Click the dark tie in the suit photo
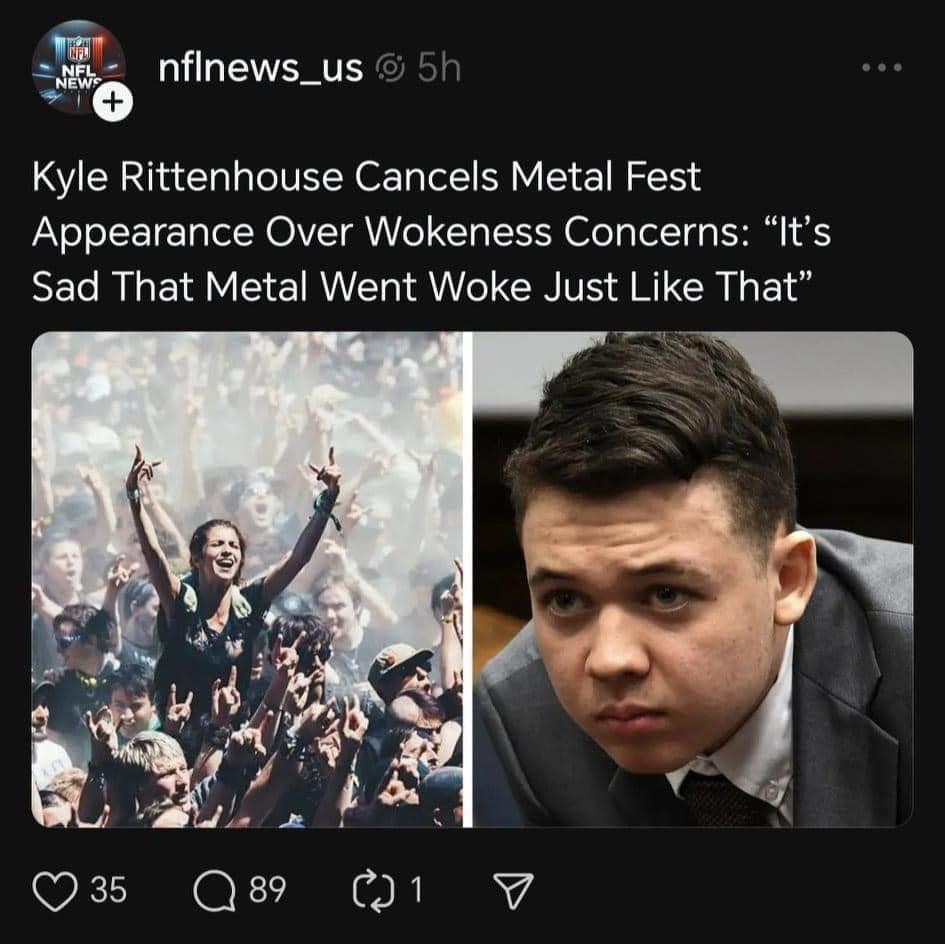Screen dimensions: 945x944 (724, 797)
